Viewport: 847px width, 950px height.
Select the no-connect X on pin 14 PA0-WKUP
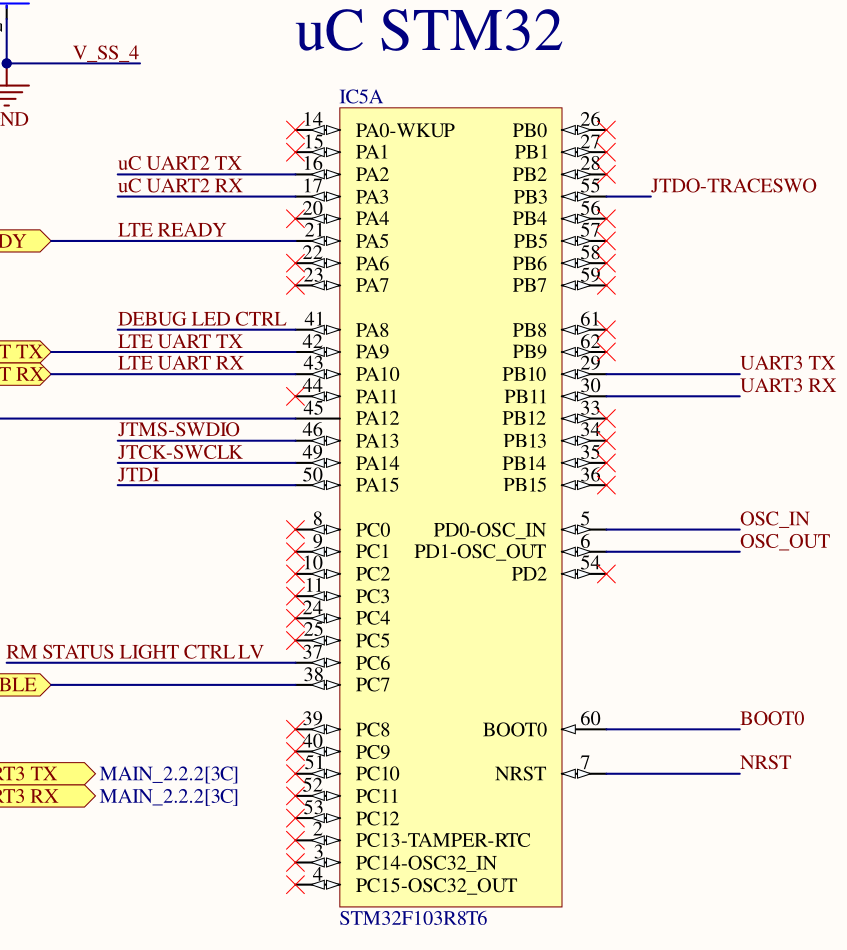click(x=296, y=130)
